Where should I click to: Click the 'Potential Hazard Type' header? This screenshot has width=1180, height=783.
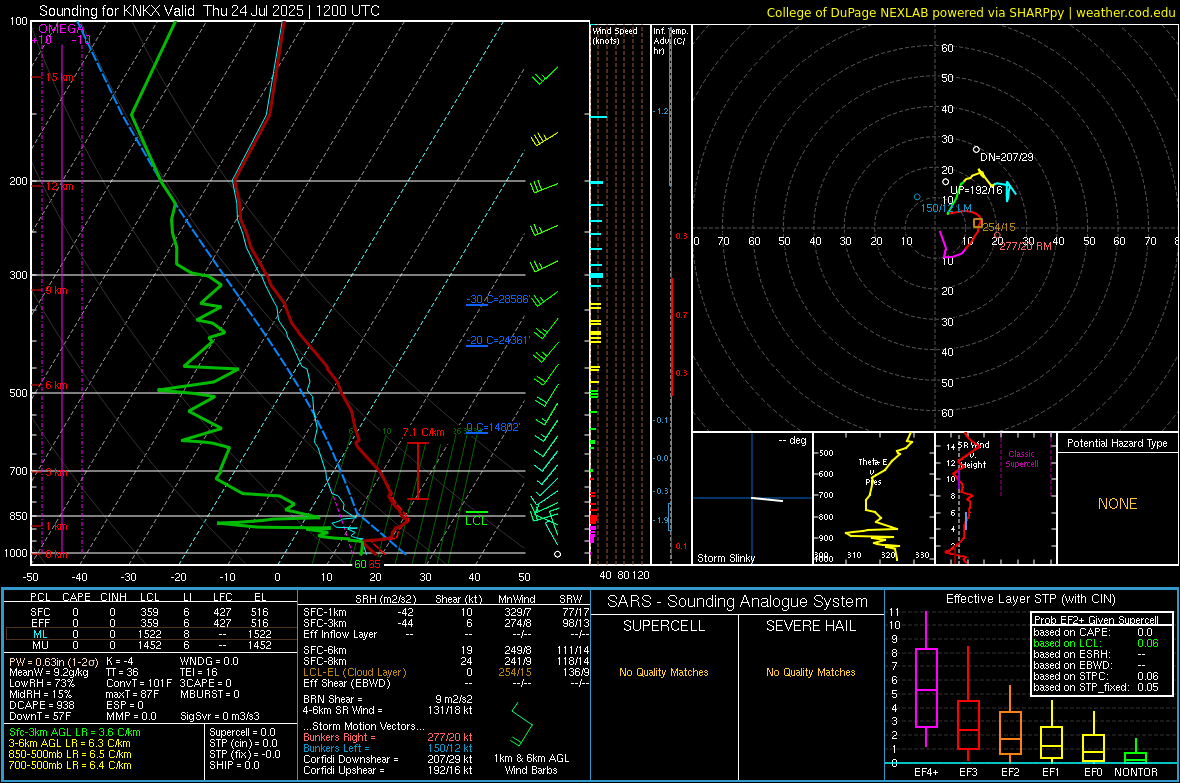(1118, 443)
